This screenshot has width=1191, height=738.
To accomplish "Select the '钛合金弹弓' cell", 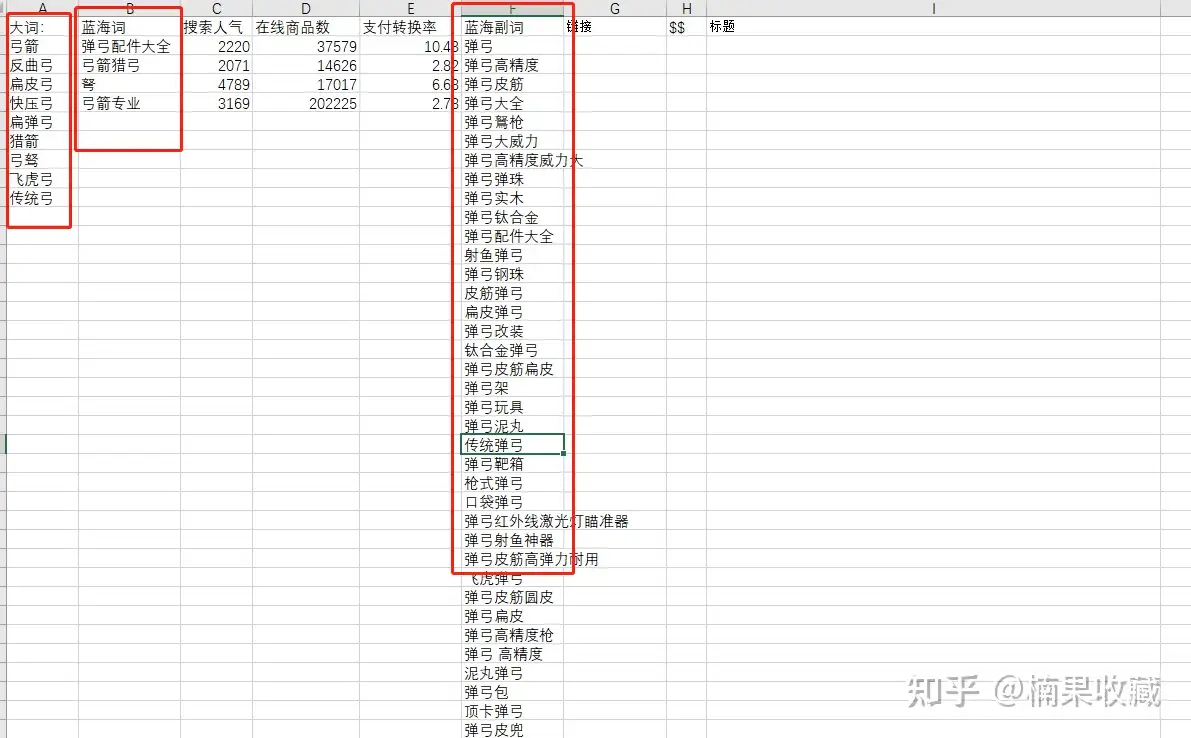I will point(512,350).
